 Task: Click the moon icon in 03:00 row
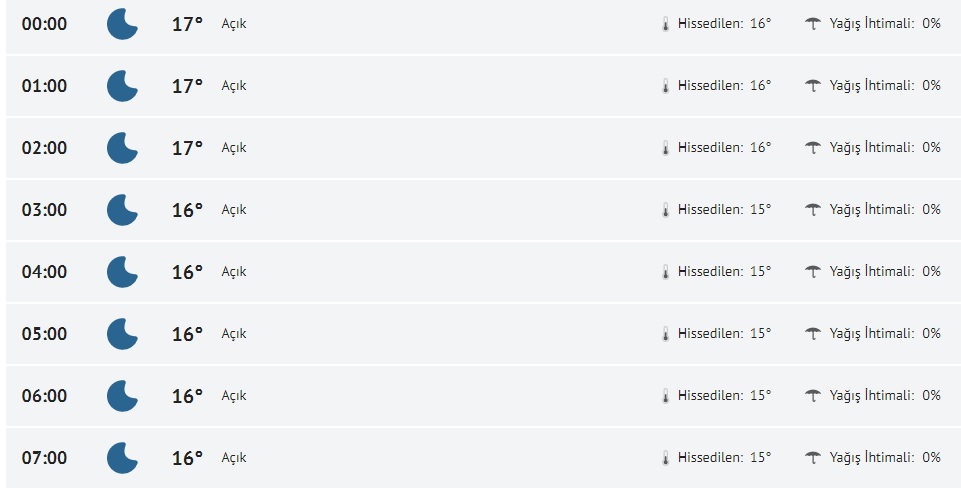(122, 210)
